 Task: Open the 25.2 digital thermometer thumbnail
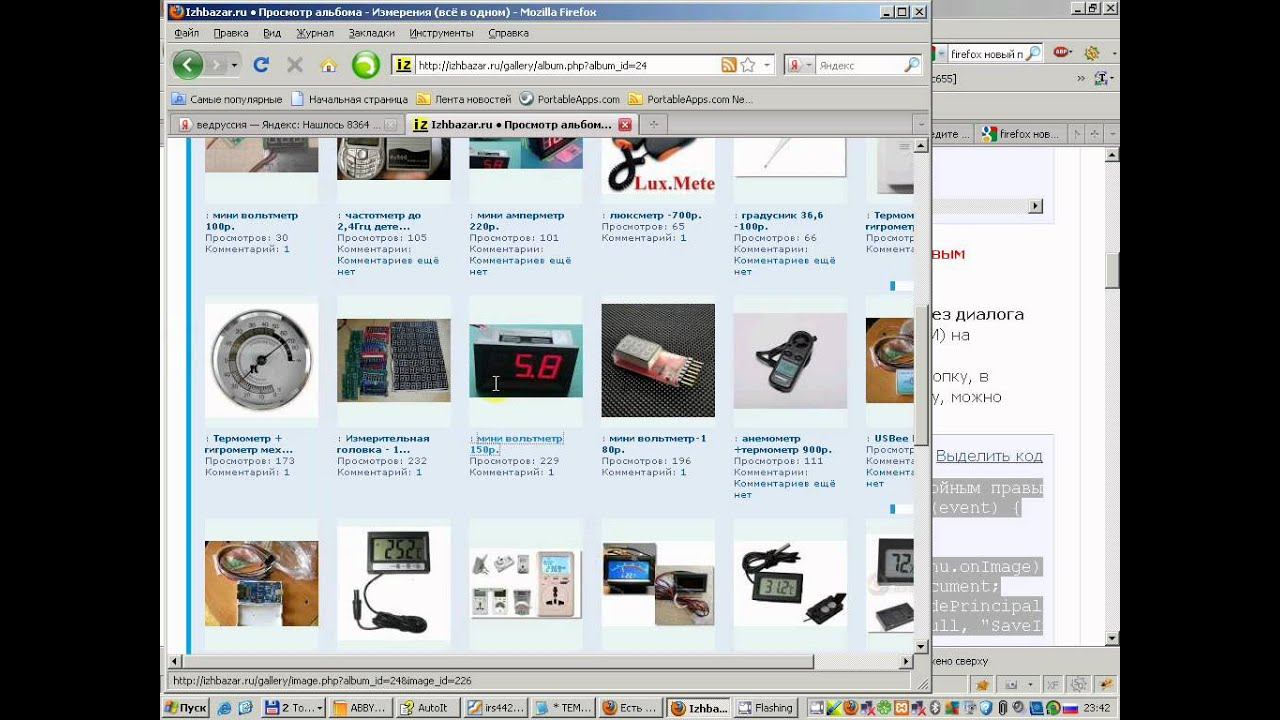[394, 583]
